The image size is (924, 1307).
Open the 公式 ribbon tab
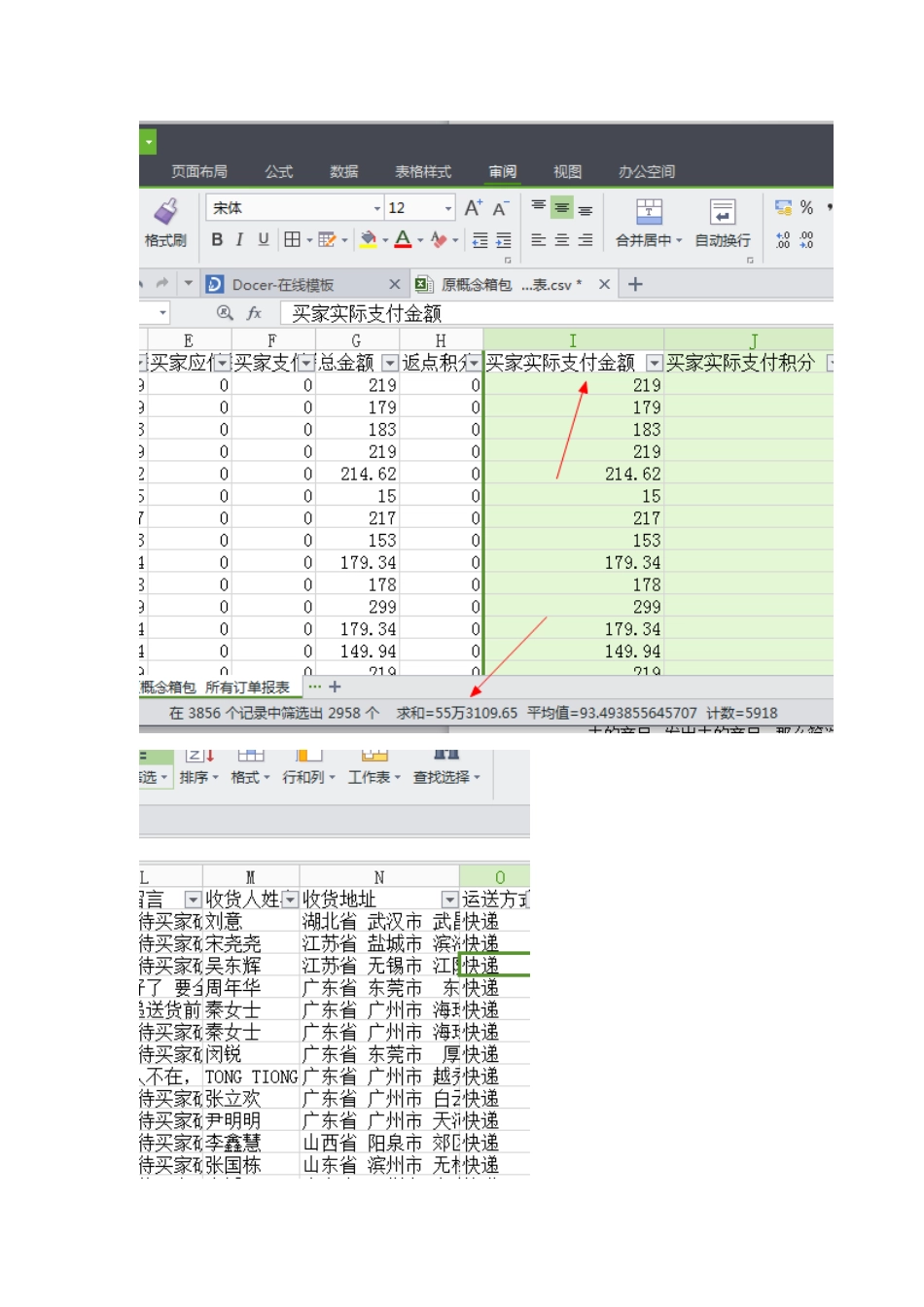tap(279, 171)
